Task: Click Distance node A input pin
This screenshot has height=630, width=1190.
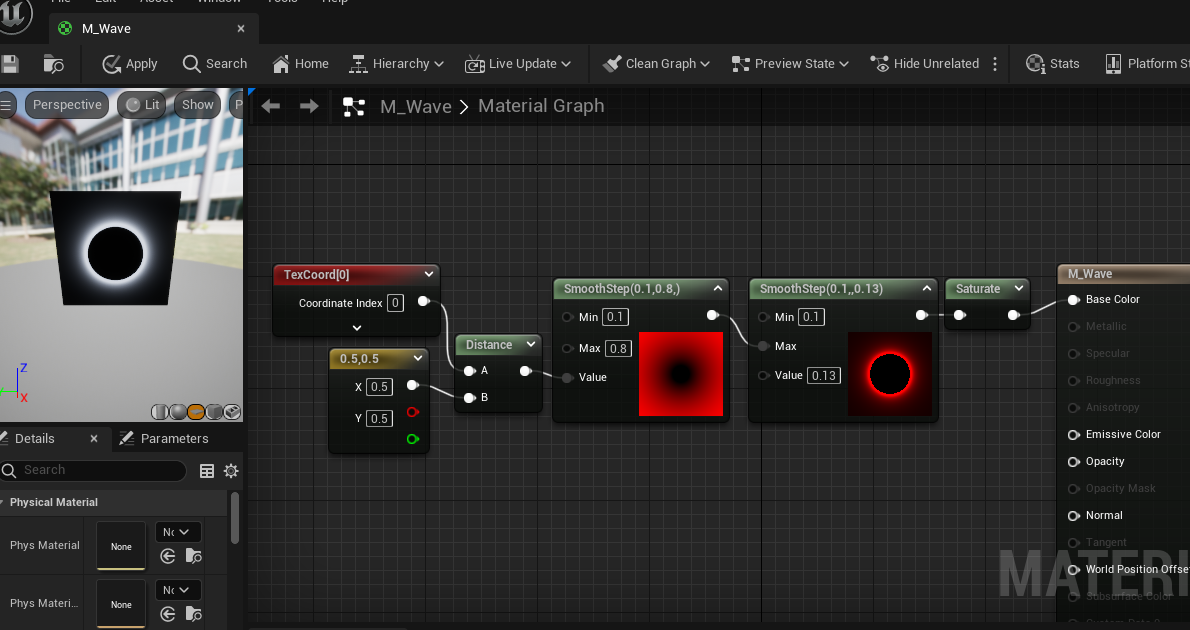Action: click(x=469, y=370)
